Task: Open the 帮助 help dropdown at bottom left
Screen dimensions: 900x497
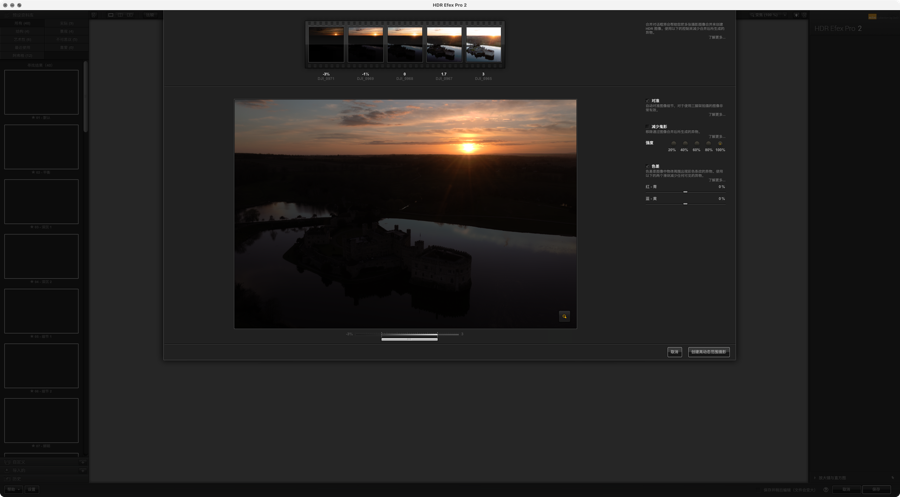Action: coord(14,490)
